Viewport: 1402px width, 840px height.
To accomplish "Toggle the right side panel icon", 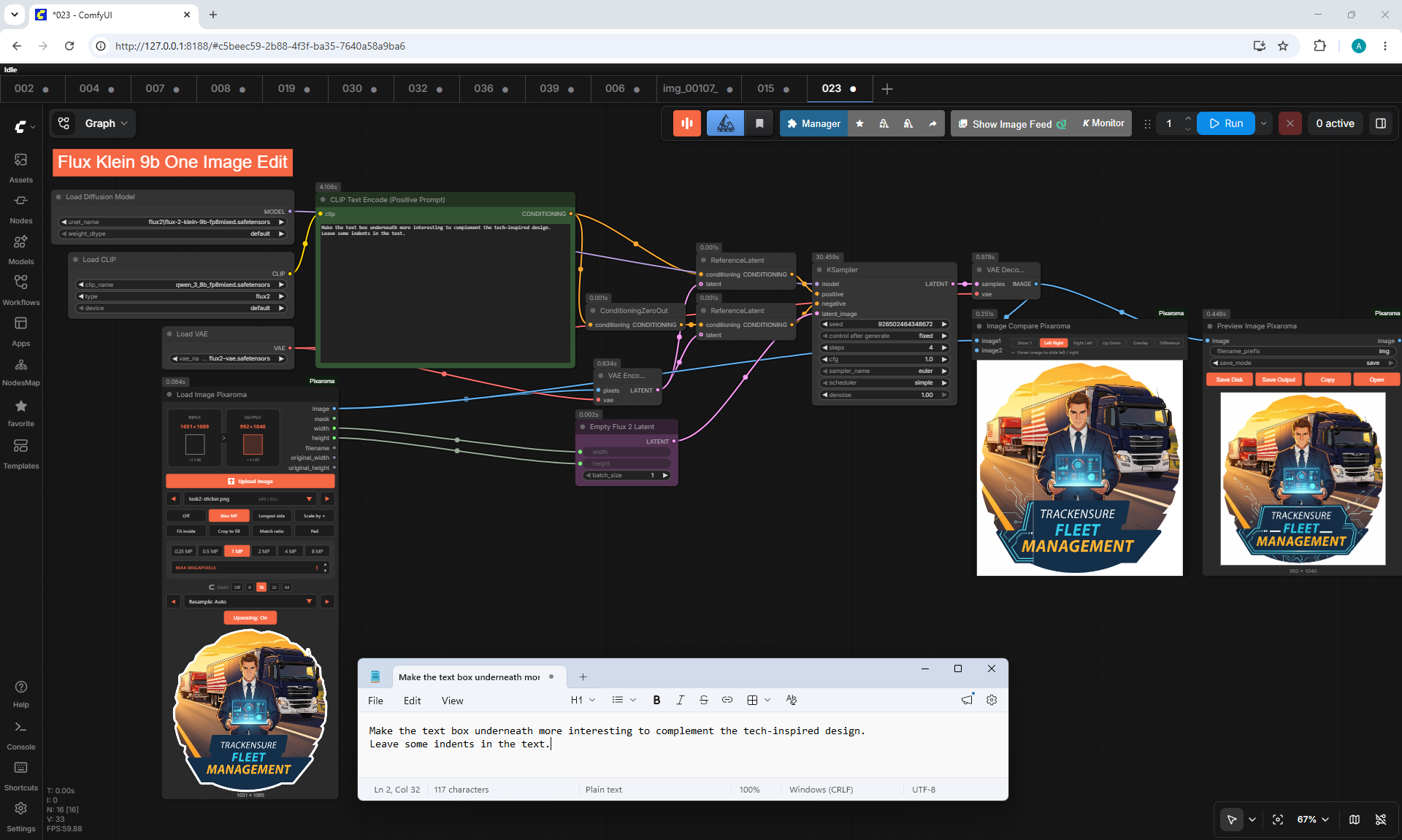I will (x=1381, y=123).
